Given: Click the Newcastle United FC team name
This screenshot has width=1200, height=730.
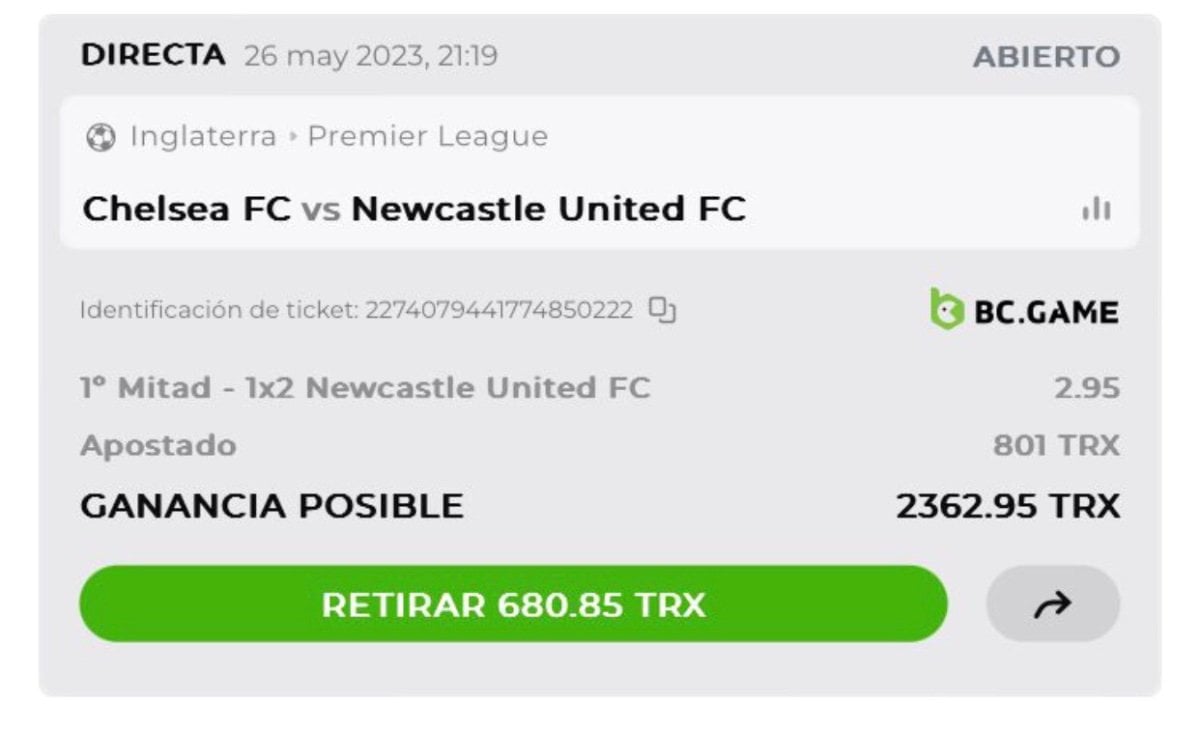Looking at the screenshot, I should tap(548, 209).
